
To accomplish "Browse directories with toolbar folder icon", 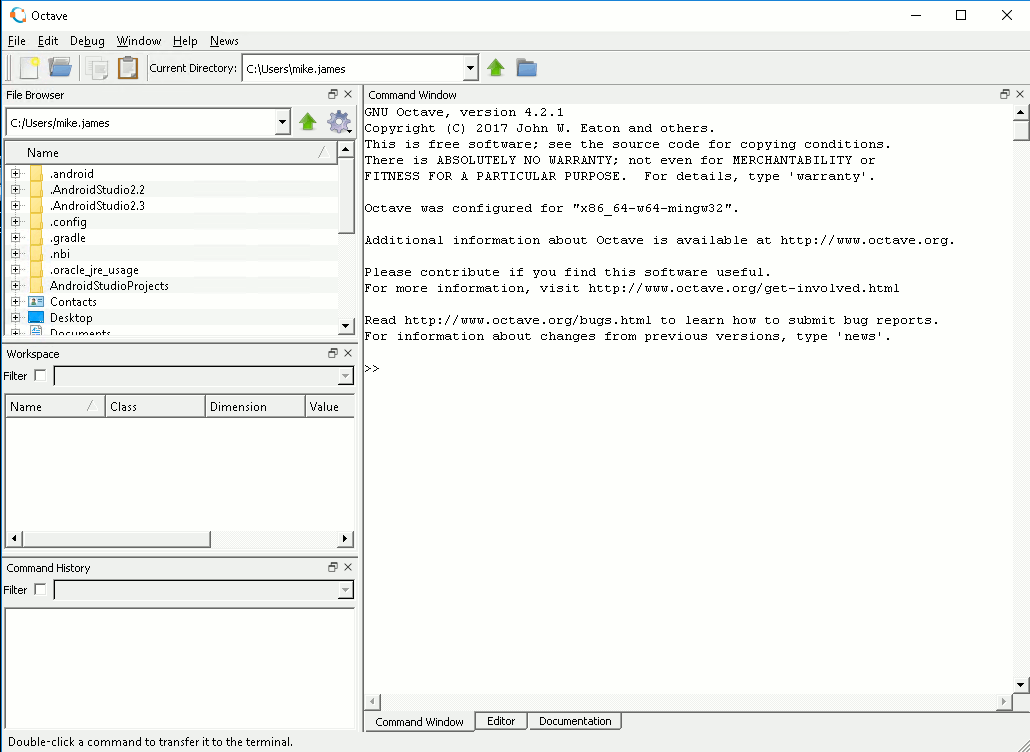I will coord(526,68).
